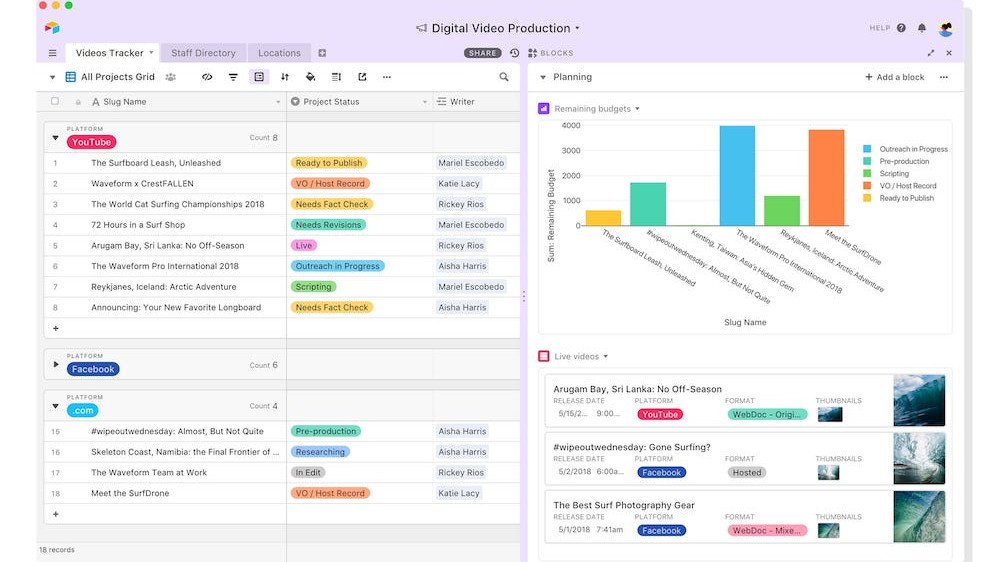The height and width of the screenshot is (562, 1000).
Task: Switch to the Staff Directory tab
Action: [203, 53]
